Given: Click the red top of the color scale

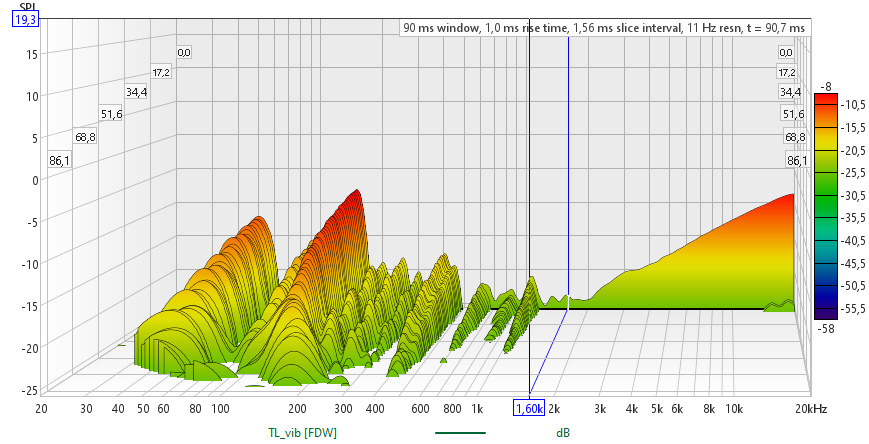Looking at the screenshot, I should [x=826, y=98].
